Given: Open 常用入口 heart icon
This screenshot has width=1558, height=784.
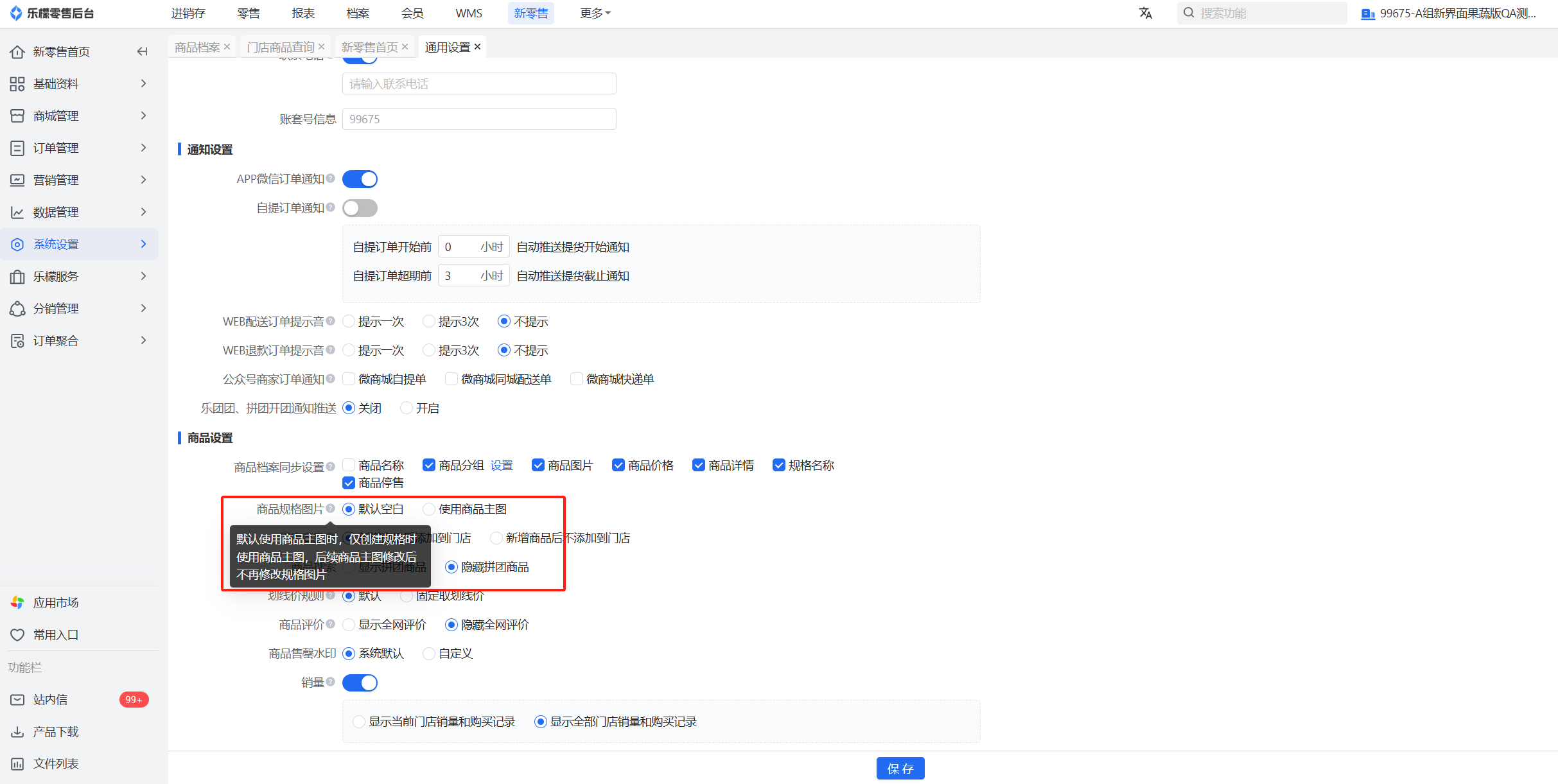Looking at the screenshot, I should (x=17, y=634).
